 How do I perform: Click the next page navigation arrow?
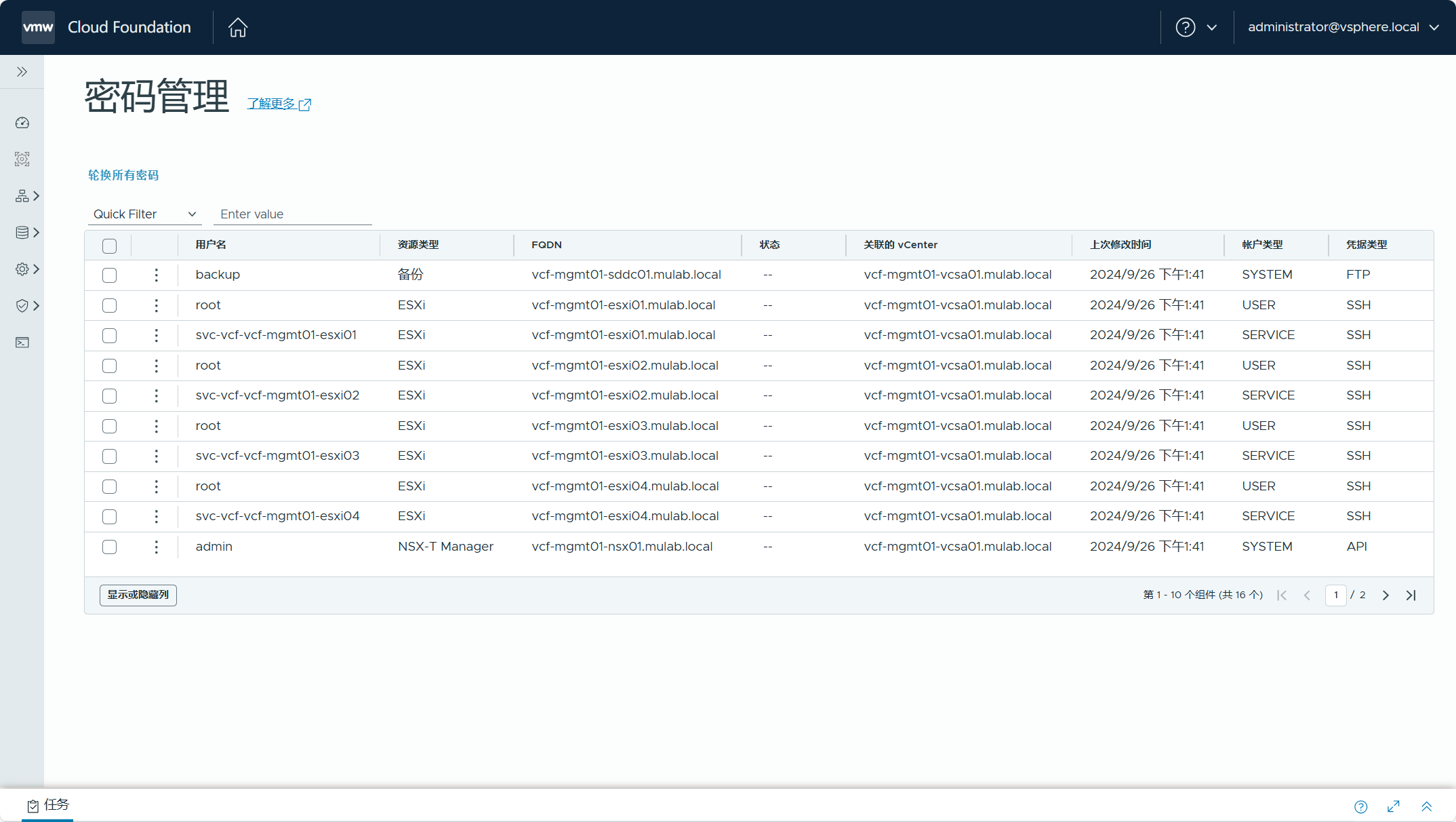point(1385,594)
